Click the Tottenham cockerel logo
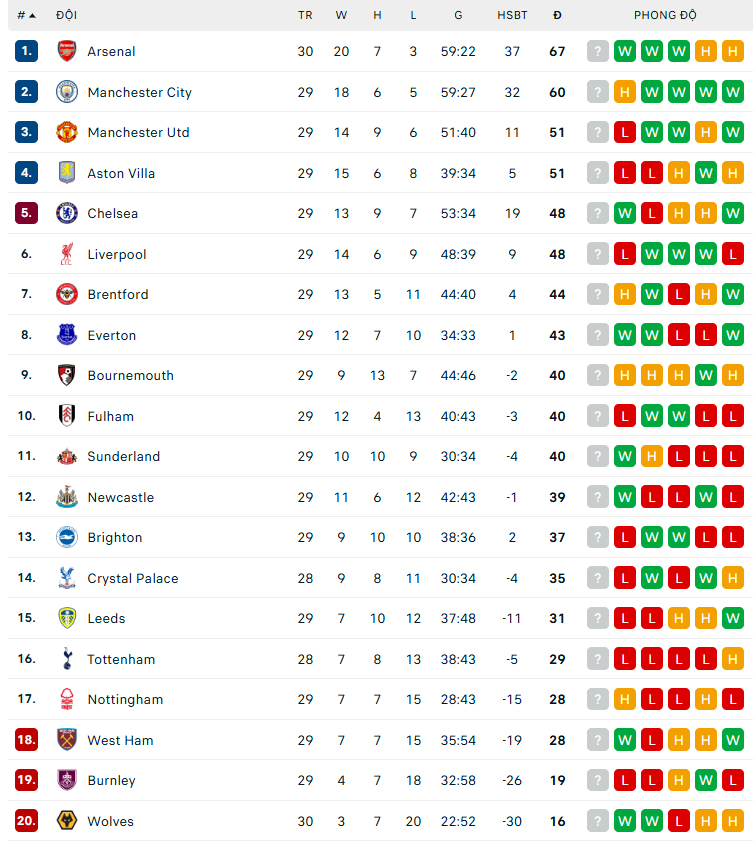This screenshot has height=841, width=753. (x=67, y=659)
